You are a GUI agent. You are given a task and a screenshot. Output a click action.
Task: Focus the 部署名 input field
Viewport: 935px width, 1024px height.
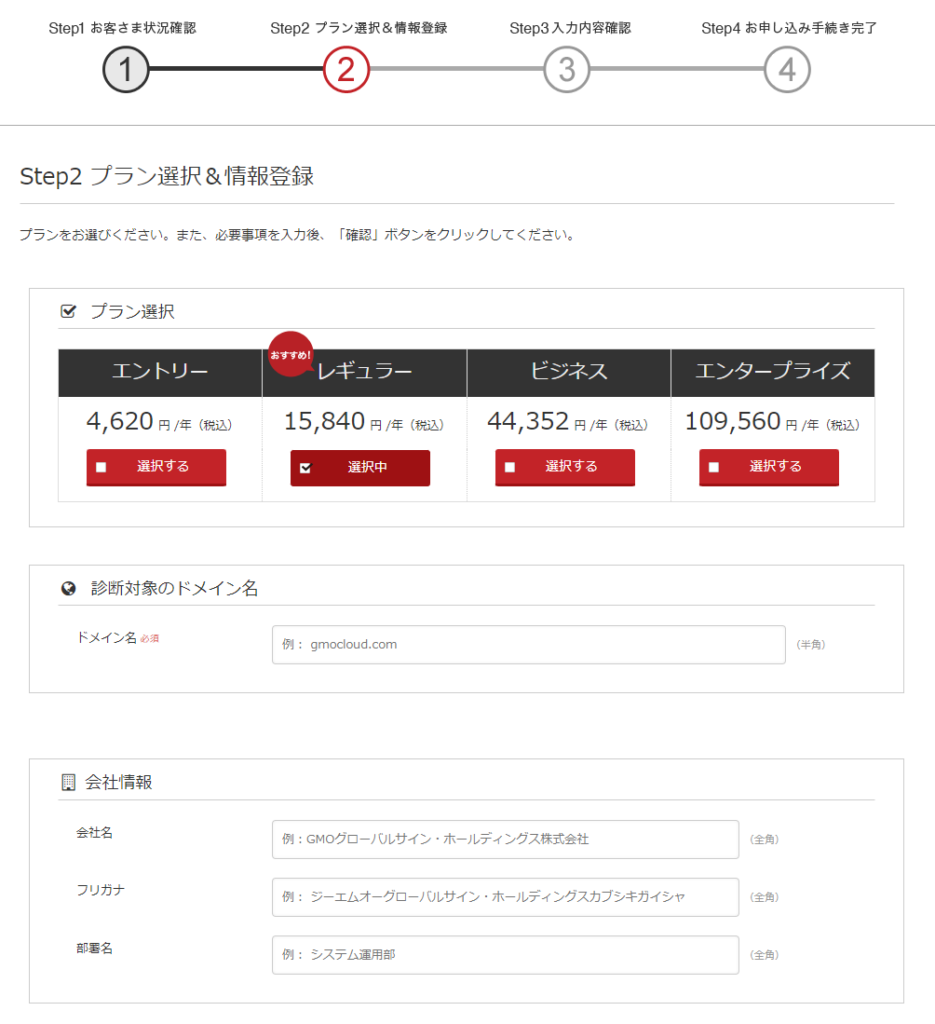(x=505, y=955)
